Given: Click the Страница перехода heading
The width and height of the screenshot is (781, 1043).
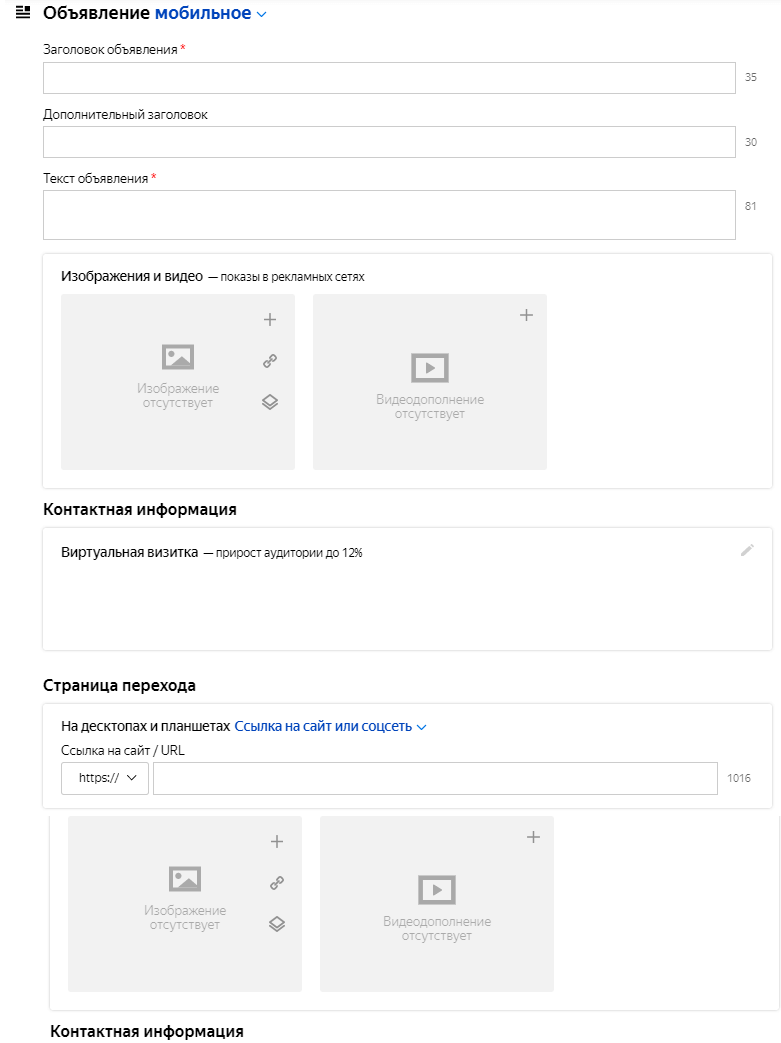Looking at the screenshot, I should (x=119, y=685).
